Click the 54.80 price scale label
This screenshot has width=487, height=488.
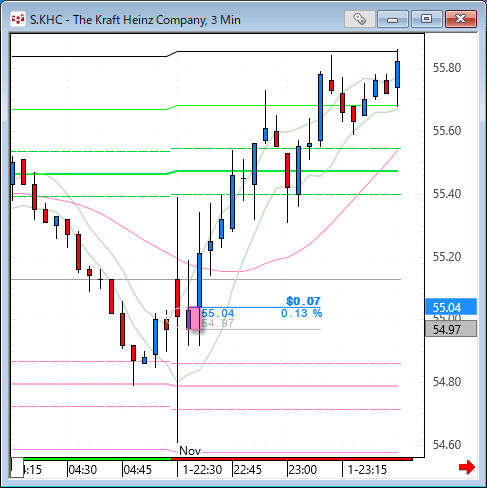[447, 382]
